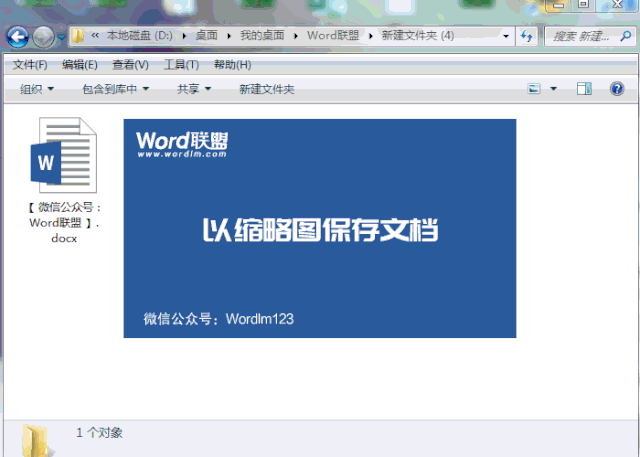The image size is (640, 457).
Task: Expand arrow after 桌面 breadcrumb
Action: pos(229,36)
